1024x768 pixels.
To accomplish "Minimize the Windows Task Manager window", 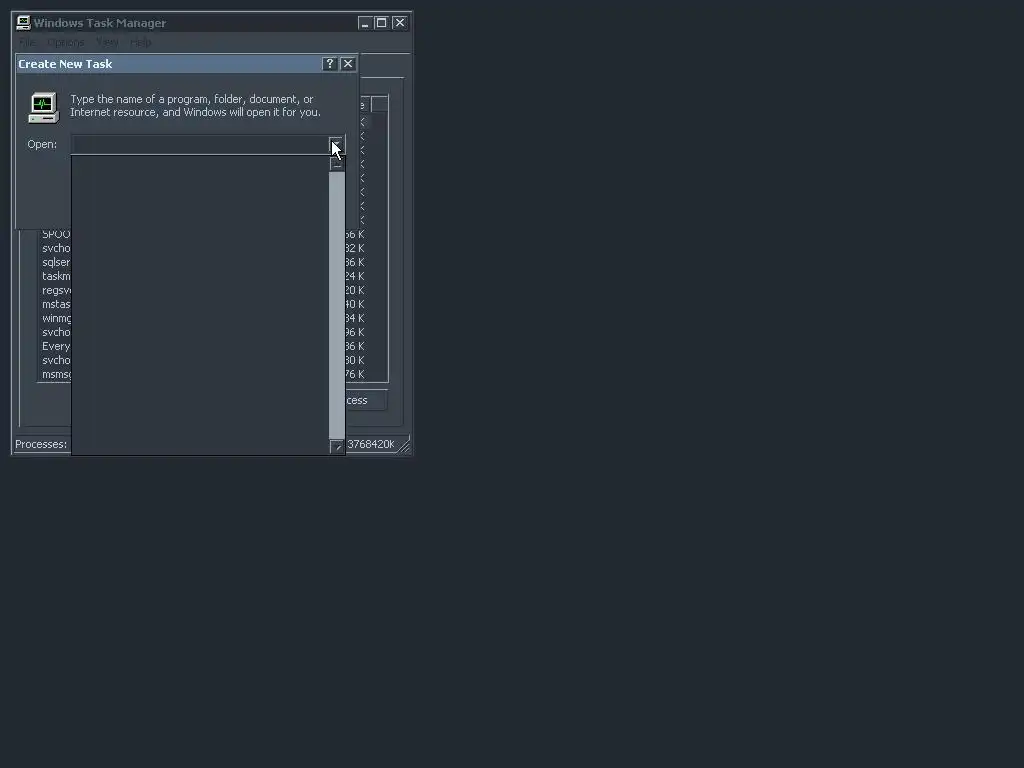I will 365,23.
